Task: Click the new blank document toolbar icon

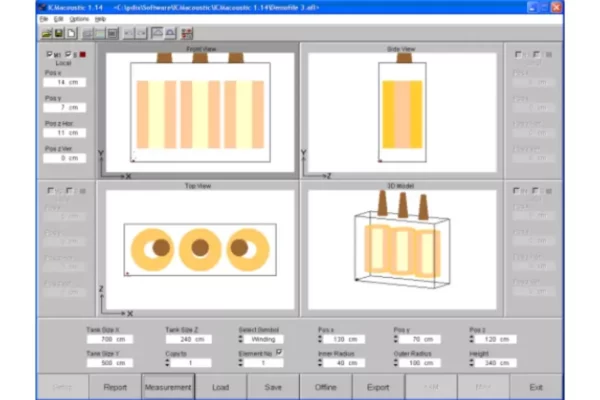Action: 71,34
